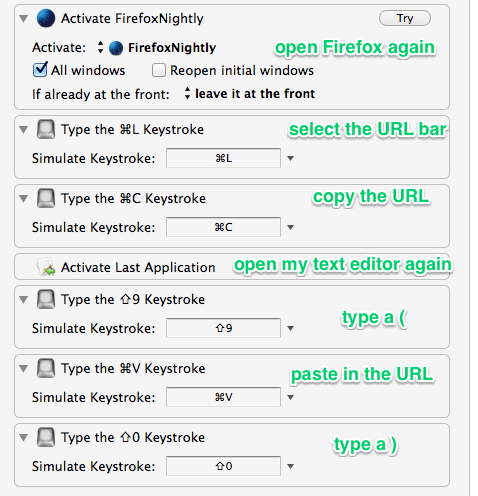Select the keyboard icon of ⇧9 Keystroke action
478x496 pixels.
point(46,299)
